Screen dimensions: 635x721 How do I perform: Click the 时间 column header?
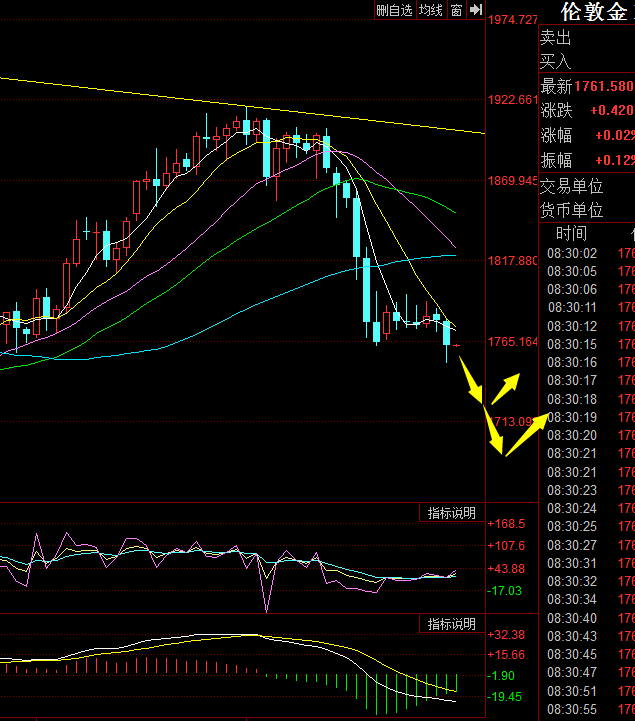tap(572, 234)
